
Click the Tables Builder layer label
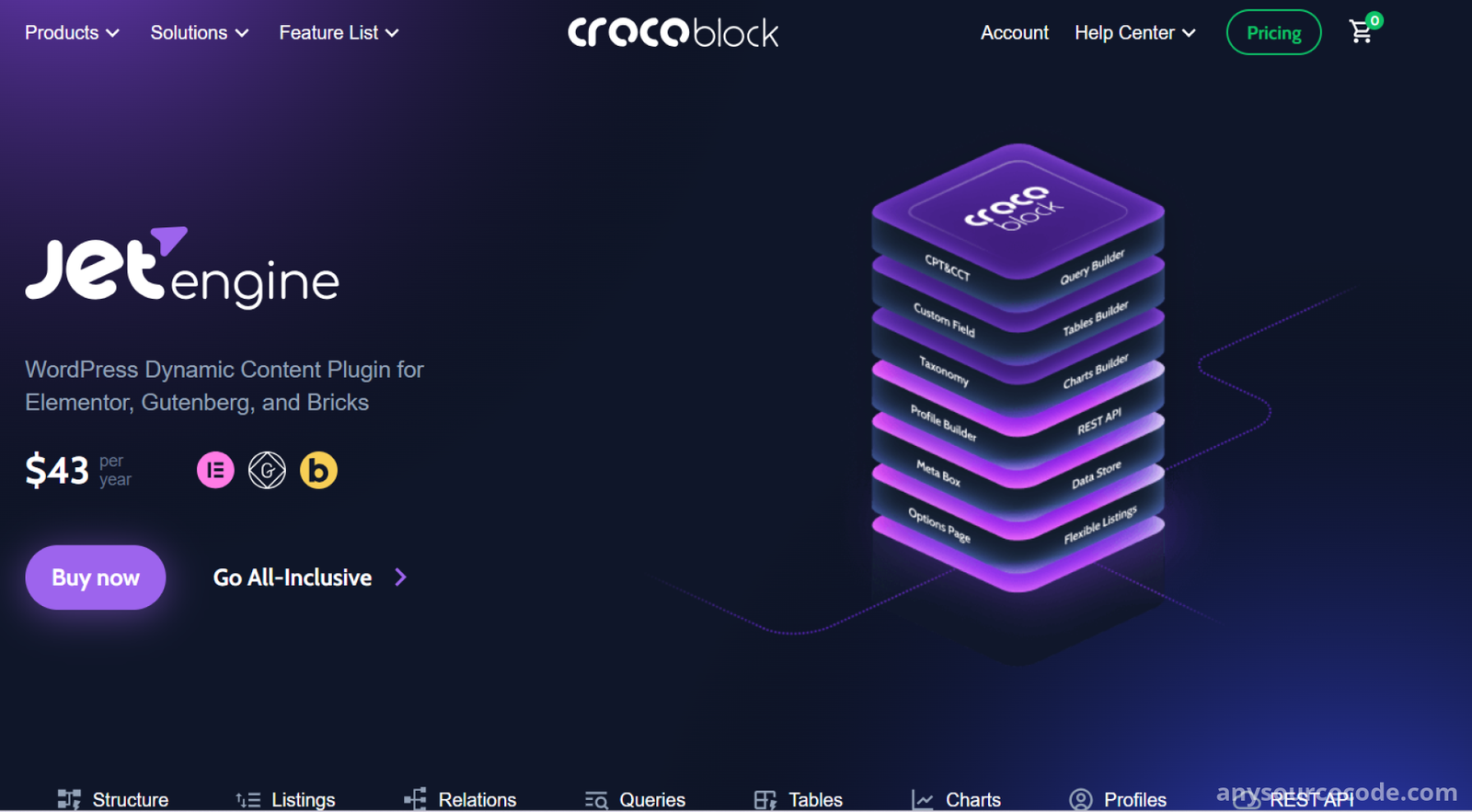click(x=1095, y=318)
